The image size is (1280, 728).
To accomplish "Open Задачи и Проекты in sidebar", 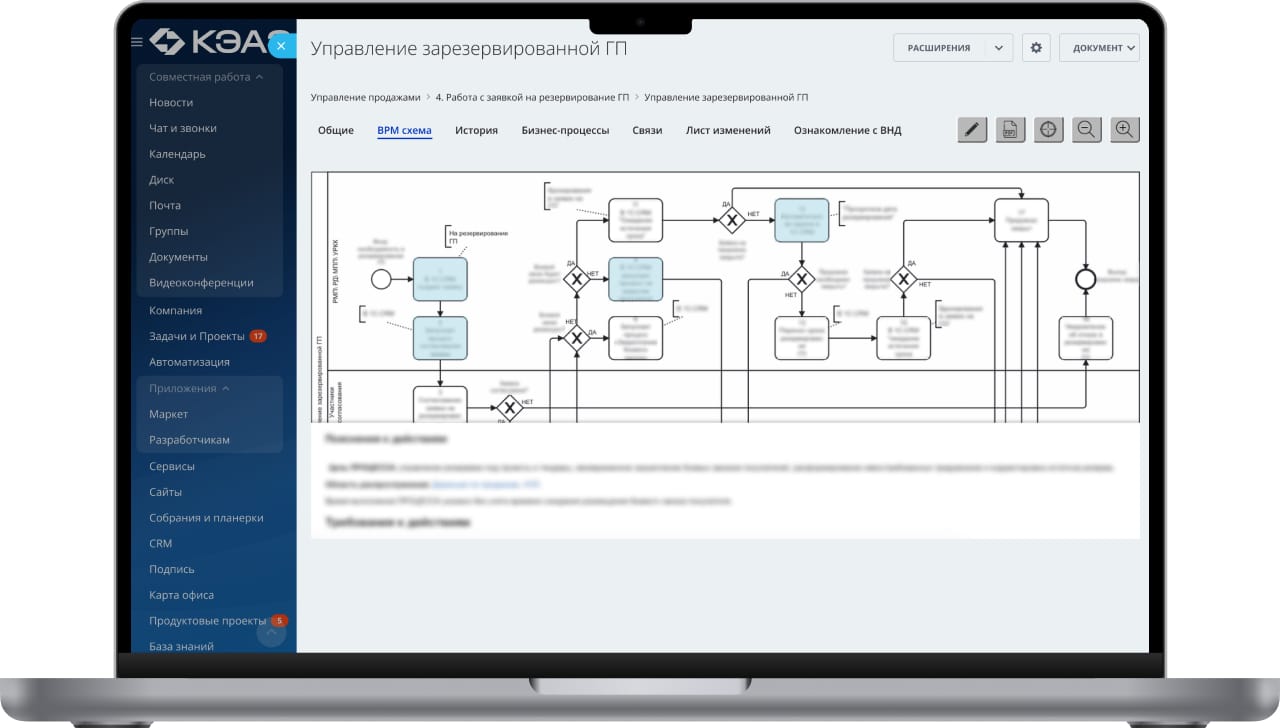I will (197, 337).
